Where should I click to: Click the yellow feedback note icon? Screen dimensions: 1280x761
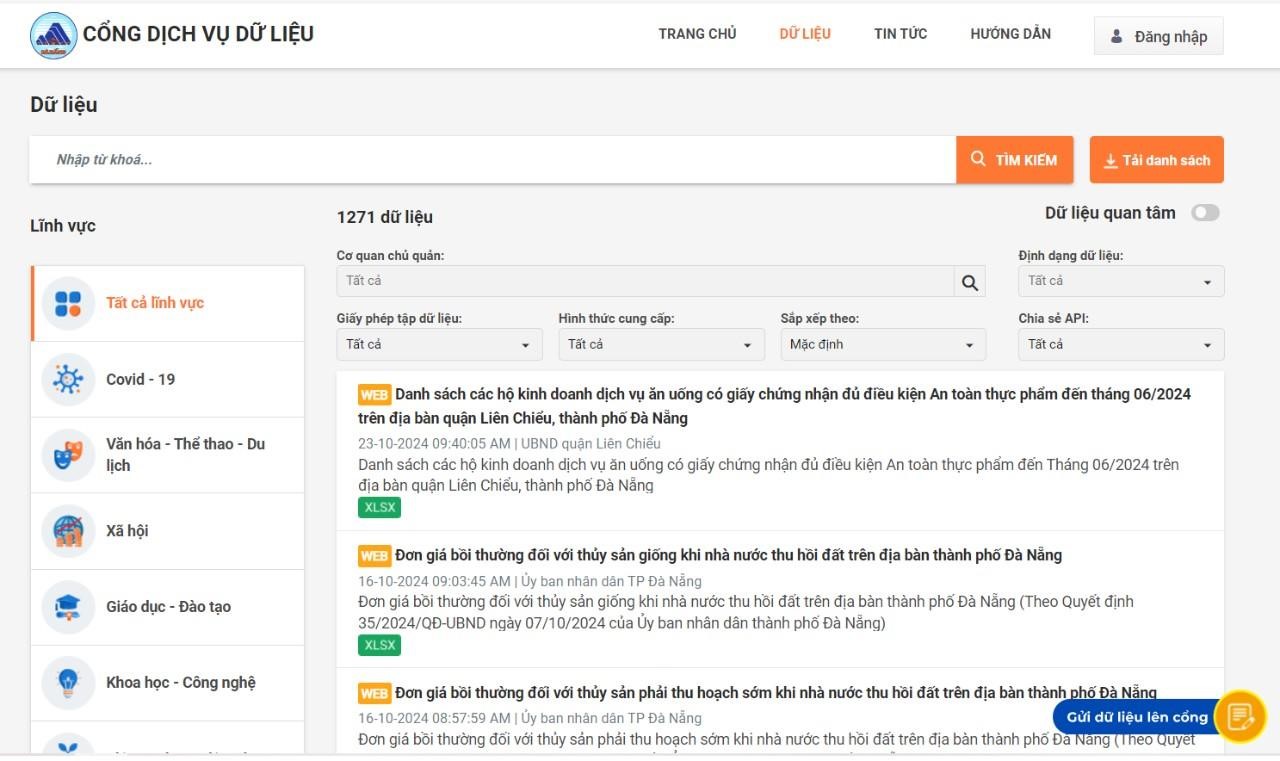click(x=1240, y=716)
